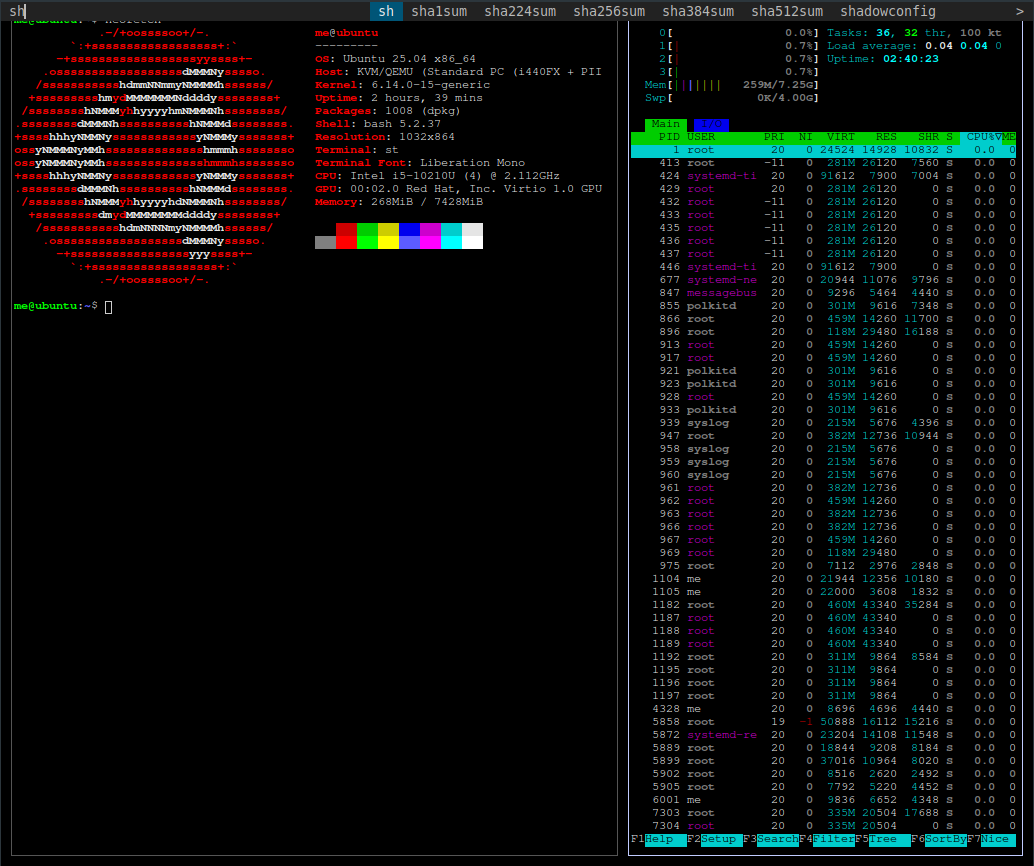The width and height of the screenshot is (1034, 866).
Task: Sort htop by PRI column header
Action: (774, 137)
